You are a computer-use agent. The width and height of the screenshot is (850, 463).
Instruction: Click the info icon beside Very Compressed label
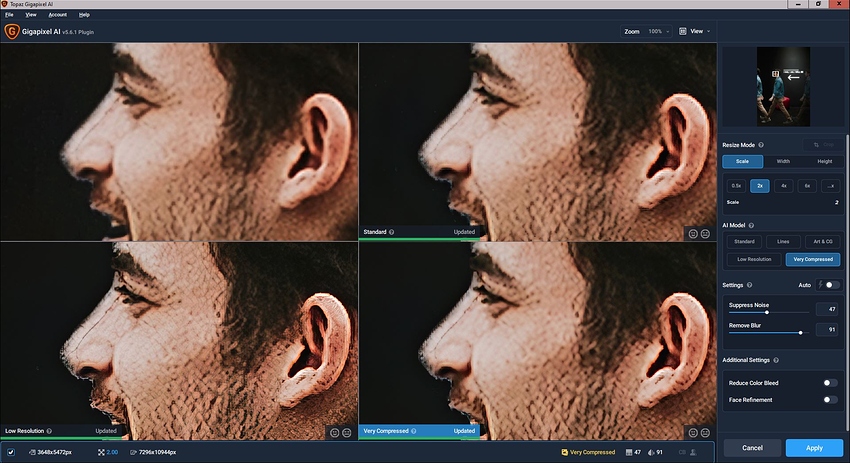pos(414,431)
